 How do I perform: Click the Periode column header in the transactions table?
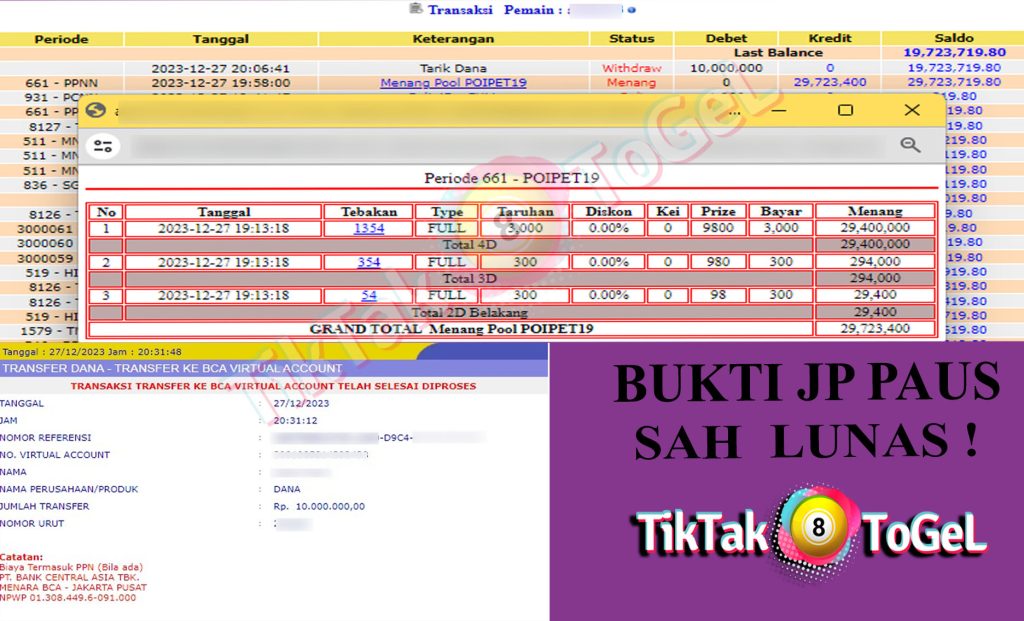[61, 39]
